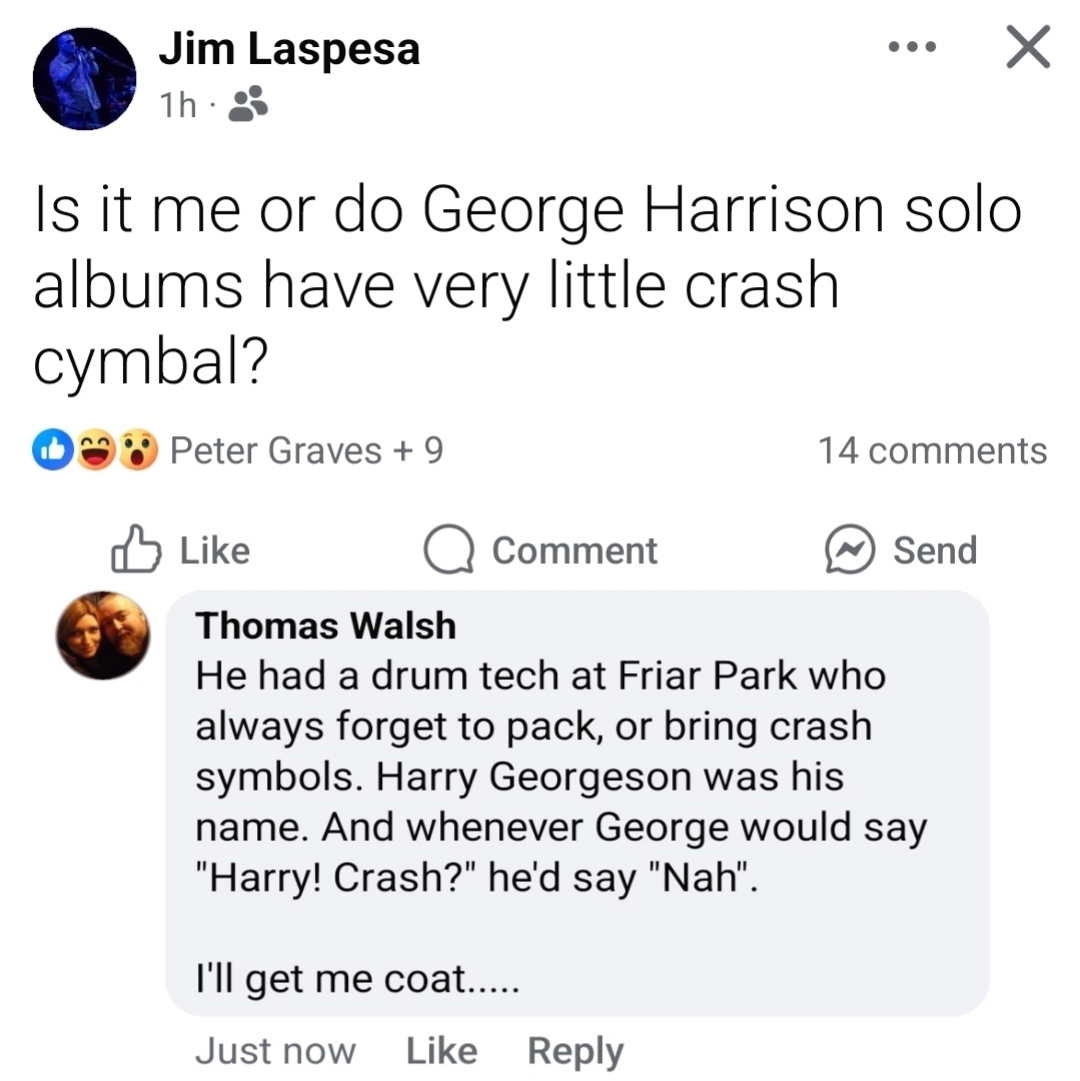Viewport: 1080px width, 1081px height.
Task: Open the post's 1h timestamp
Action: coord(179,105)
